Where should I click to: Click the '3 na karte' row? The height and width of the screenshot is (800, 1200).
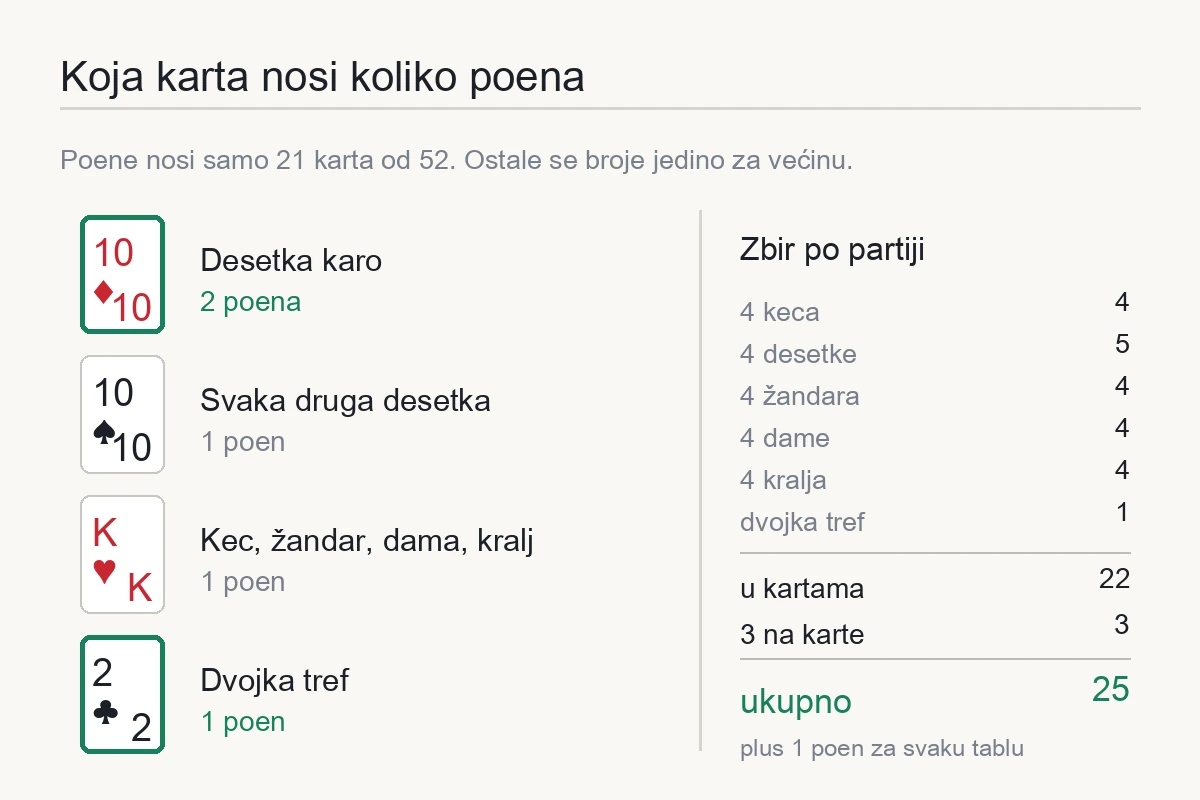(935, 630)
